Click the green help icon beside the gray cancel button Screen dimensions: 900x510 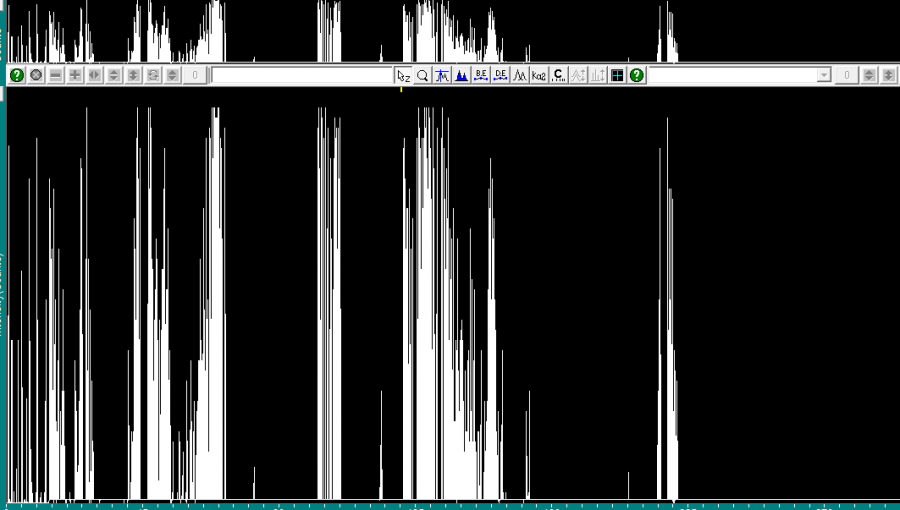[17, 75]
